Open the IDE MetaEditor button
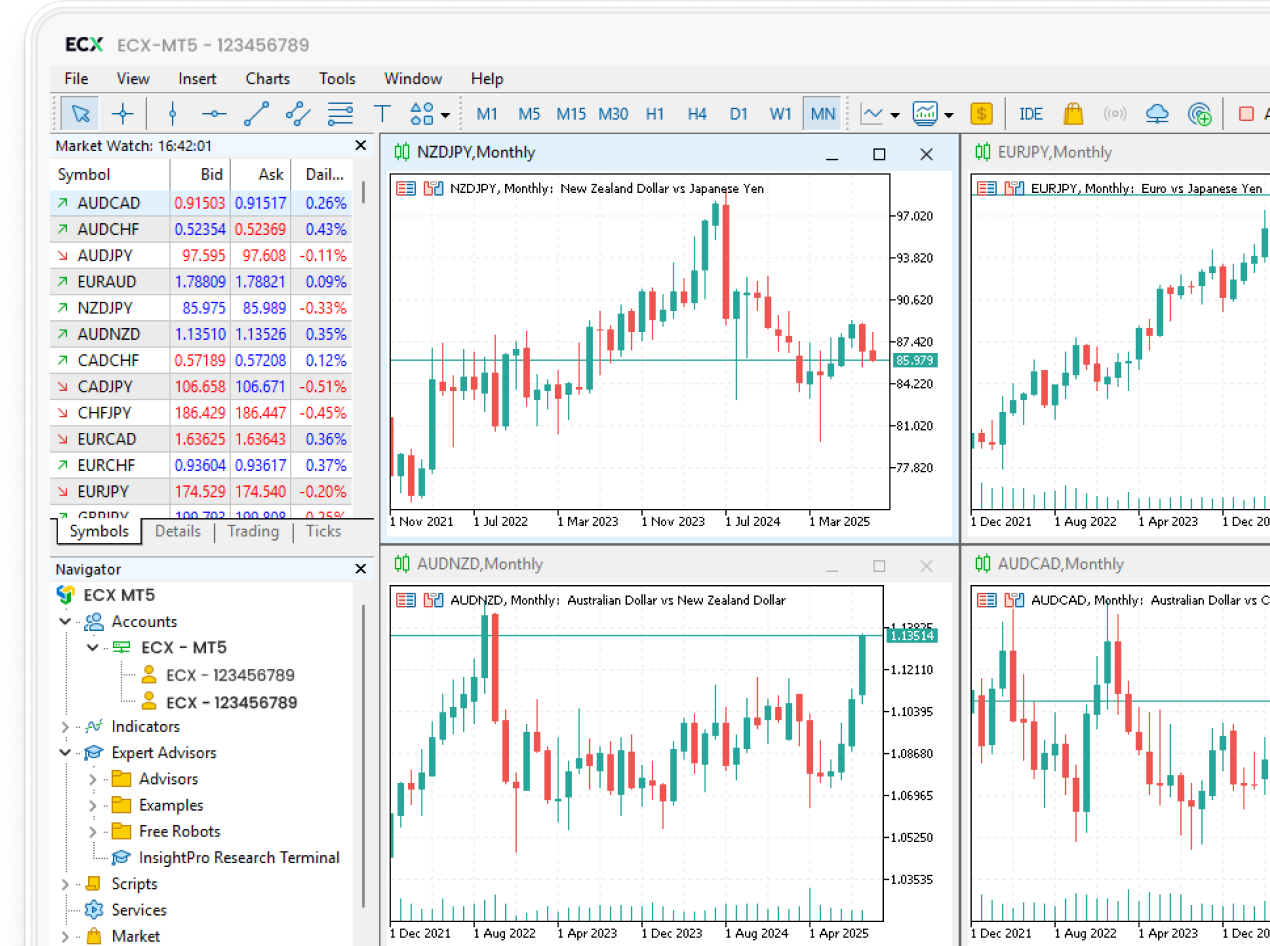Image resolution: width=1270 pixels, height=946 pixels. [x=1031, y=114]
